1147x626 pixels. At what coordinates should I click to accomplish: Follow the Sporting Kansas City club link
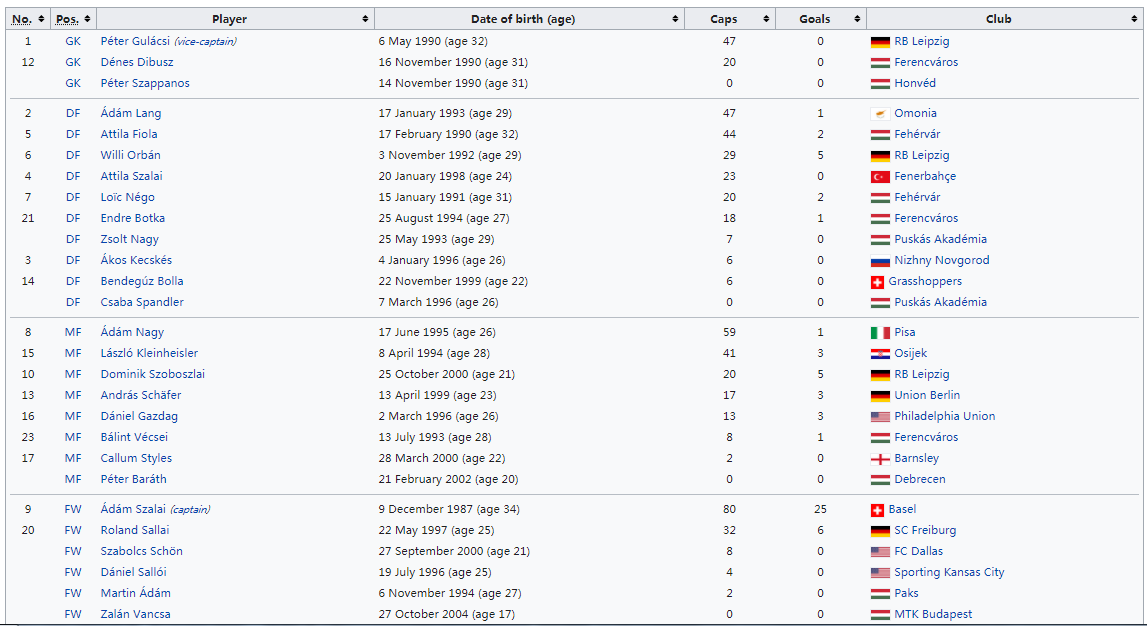(x=949, y=572)
